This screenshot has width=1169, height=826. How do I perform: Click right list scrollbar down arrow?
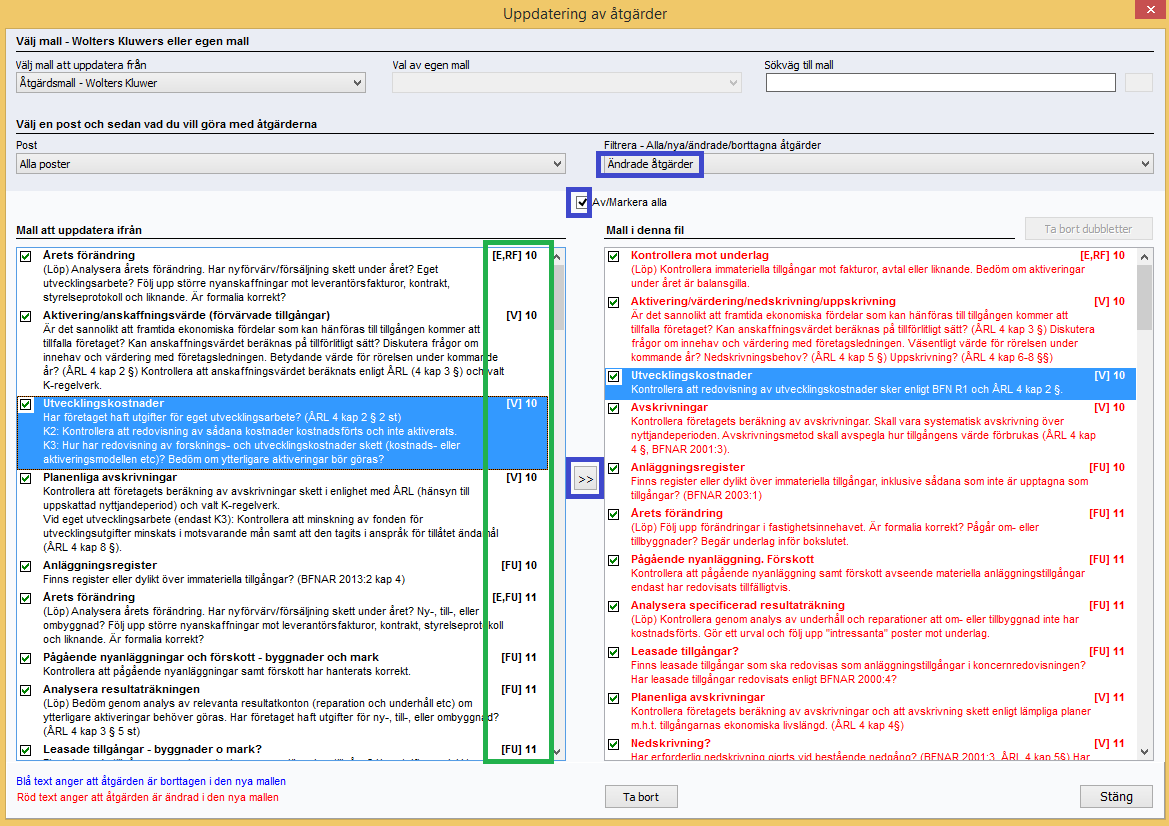[1145, 751]
